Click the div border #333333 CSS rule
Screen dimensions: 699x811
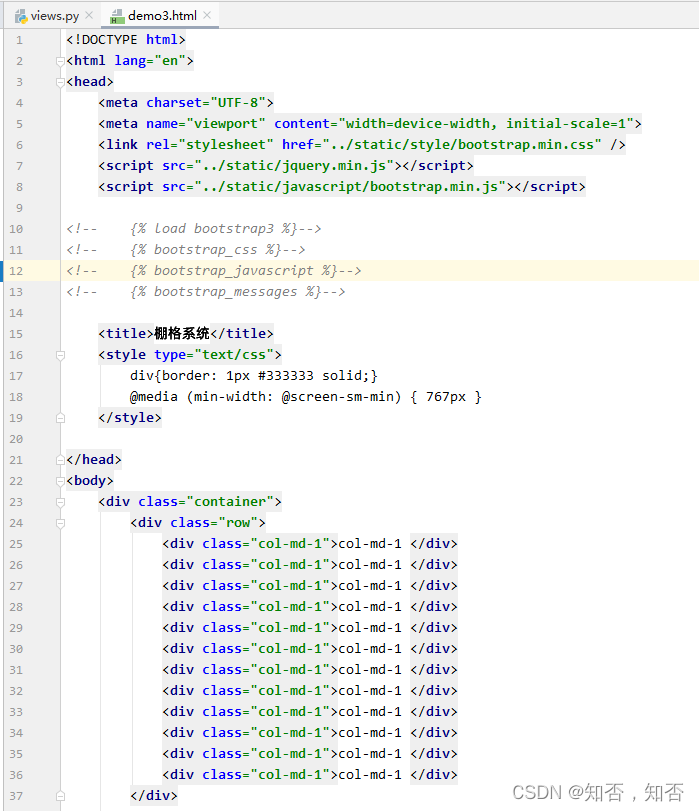pos(254,376)
